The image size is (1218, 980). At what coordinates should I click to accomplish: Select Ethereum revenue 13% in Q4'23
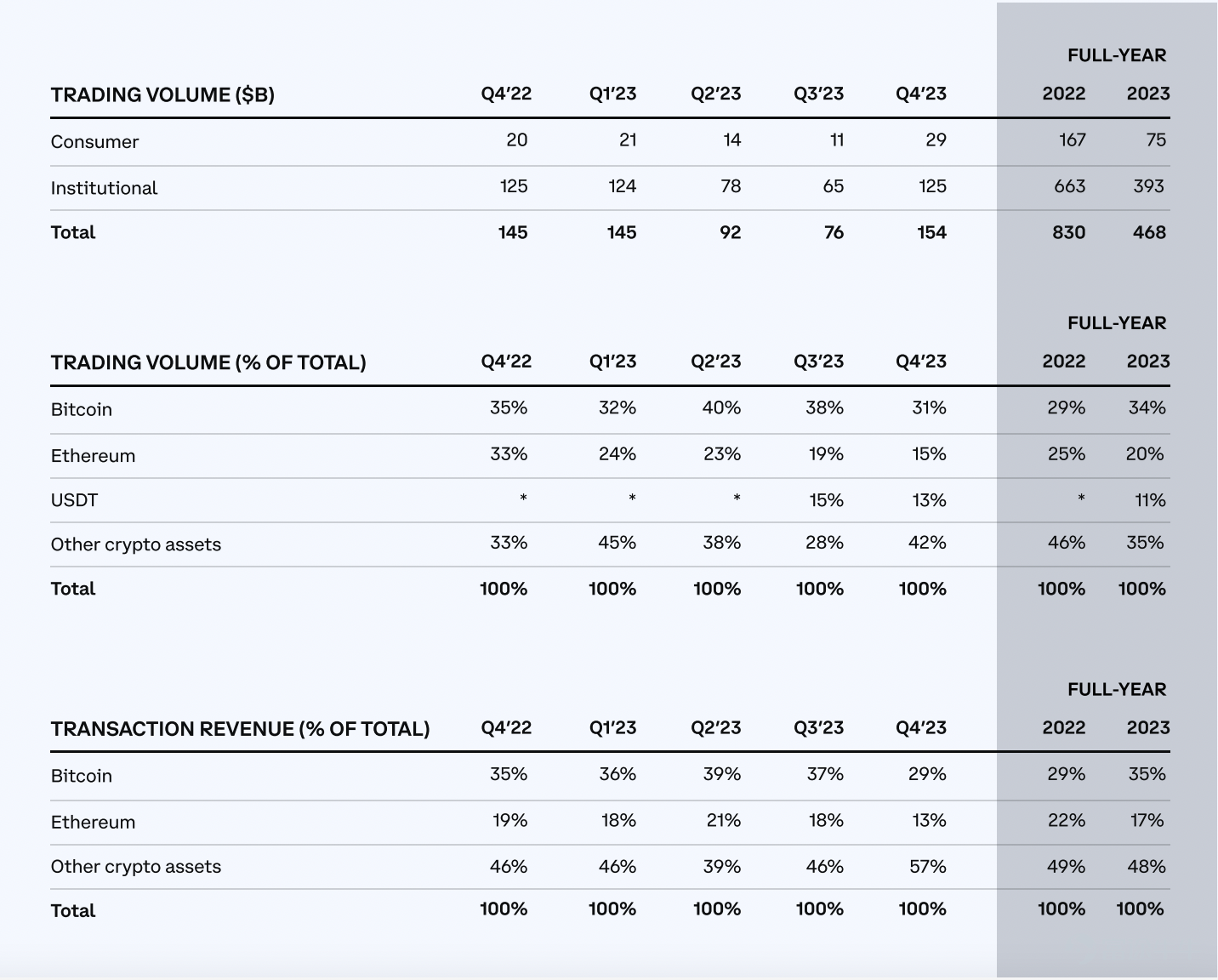coord(929,820)
